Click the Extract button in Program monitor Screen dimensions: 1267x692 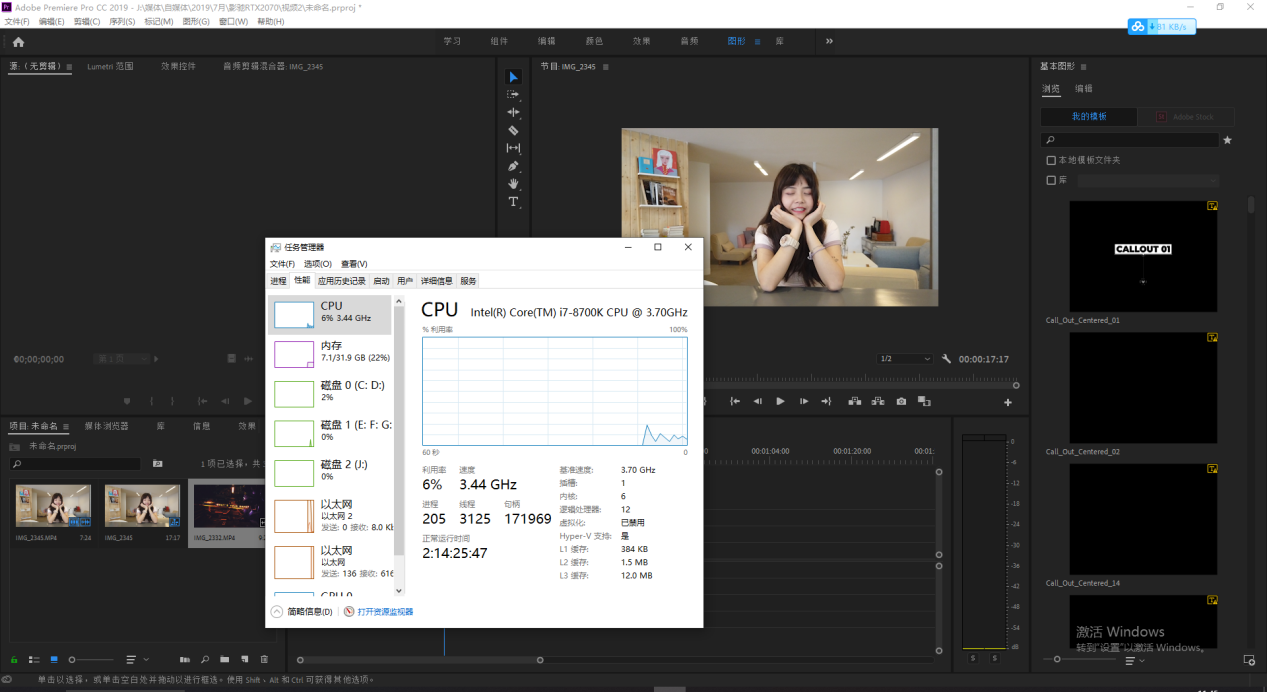[878, 401]
